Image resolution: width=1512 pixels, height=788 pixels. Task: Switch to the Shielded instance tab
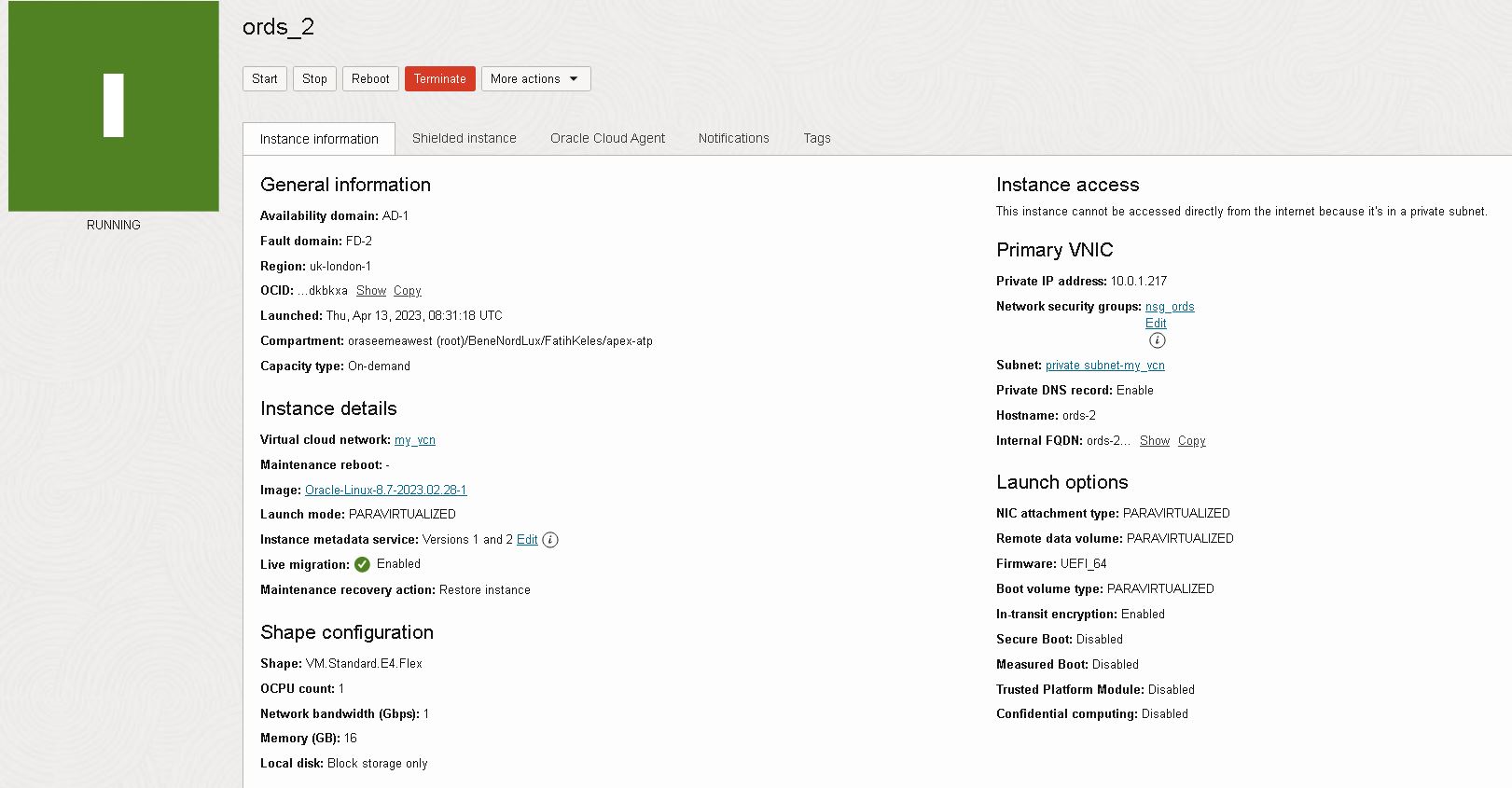click(465, 138)
